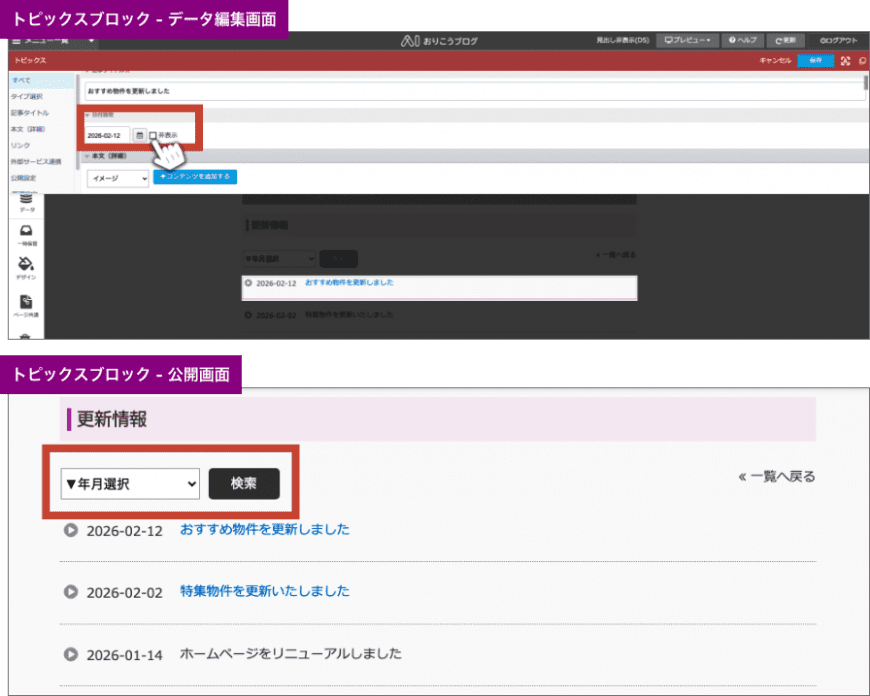Open the 一時保管 inbox tray icon
This screenshot has height=696, width=870.
coord(26,232)
